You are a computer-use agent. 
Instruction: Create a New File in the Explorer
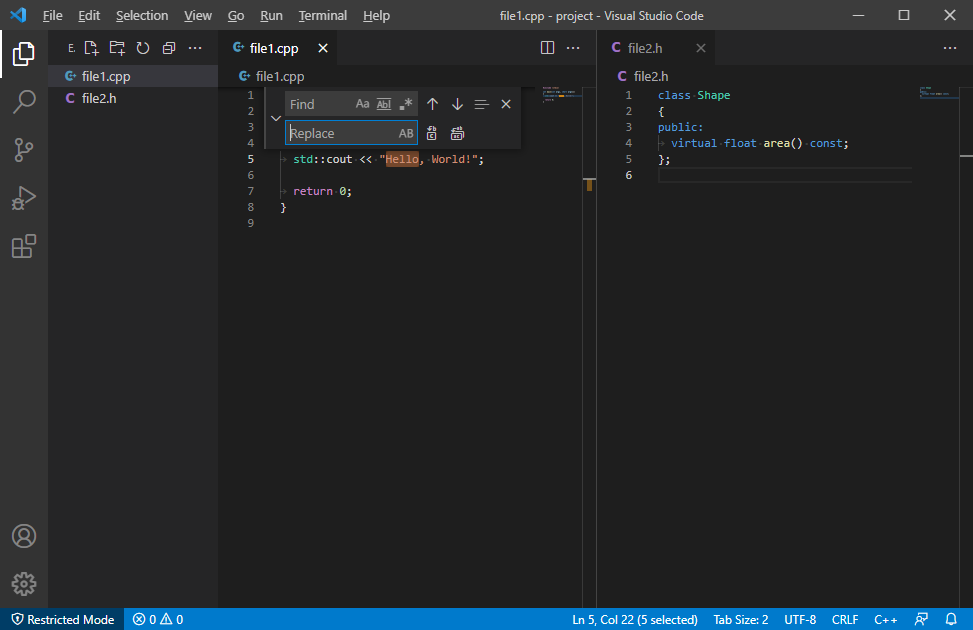pos(92,47)
